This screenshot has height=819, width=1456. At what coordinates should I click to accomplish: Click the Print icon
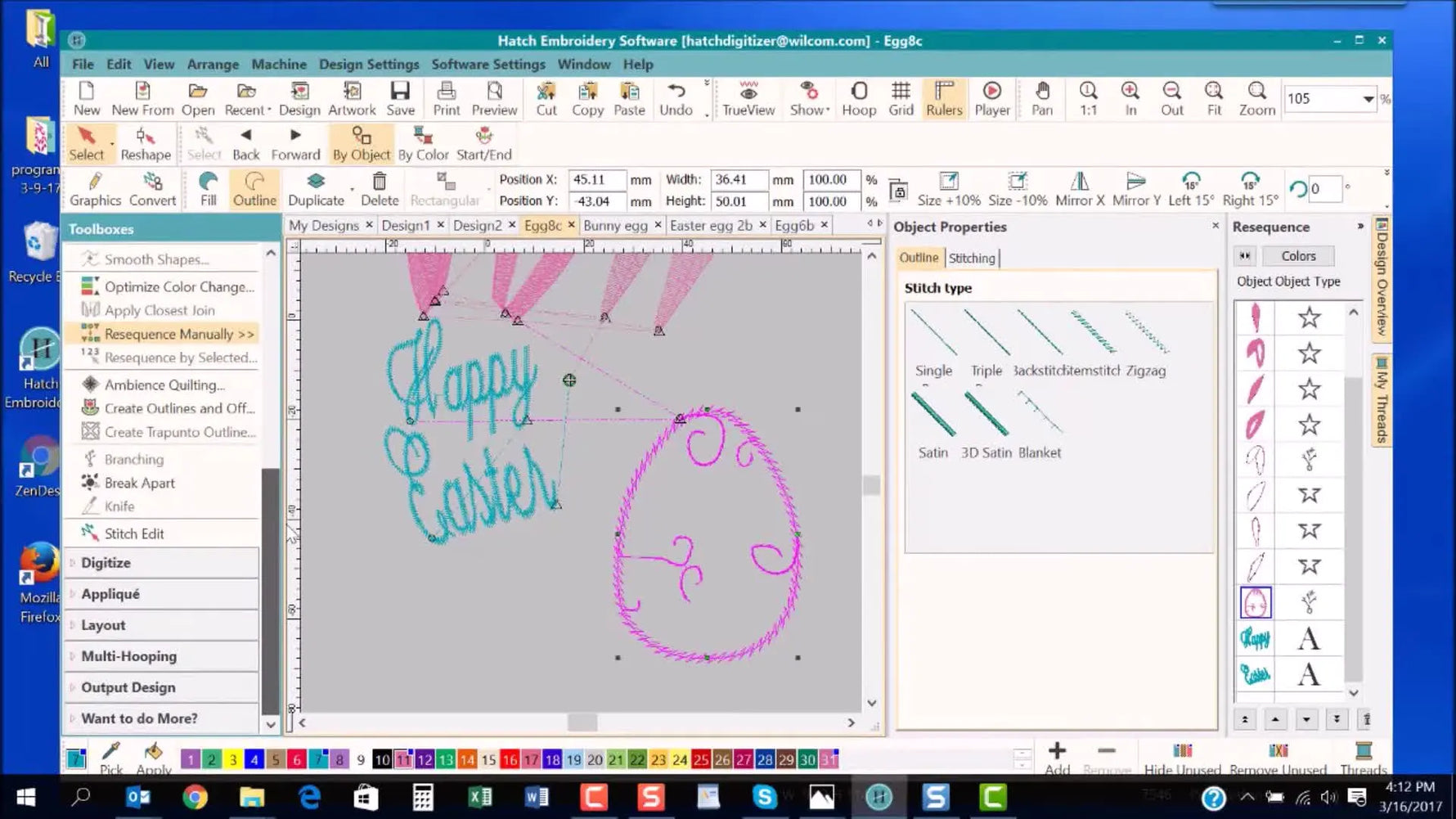446,99
